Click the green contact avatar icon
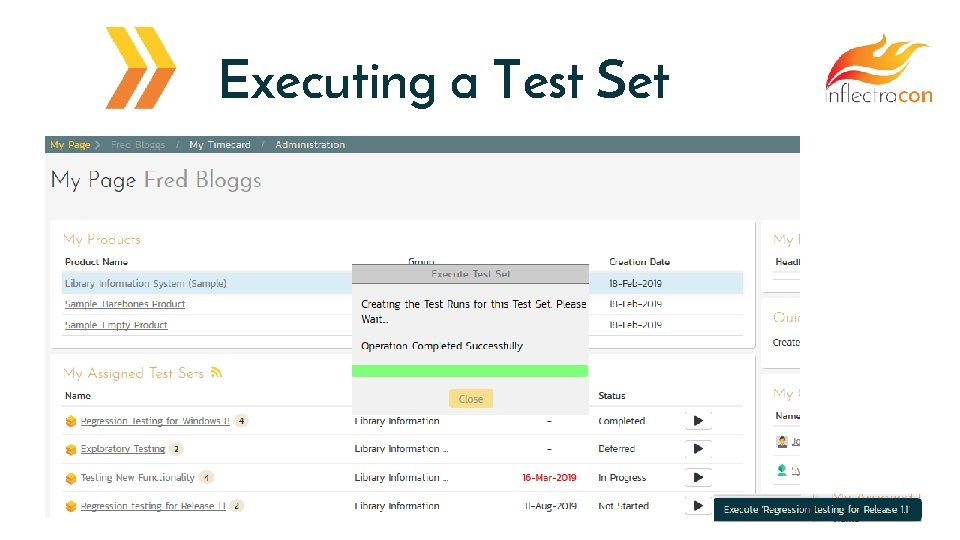 [782, 469]
